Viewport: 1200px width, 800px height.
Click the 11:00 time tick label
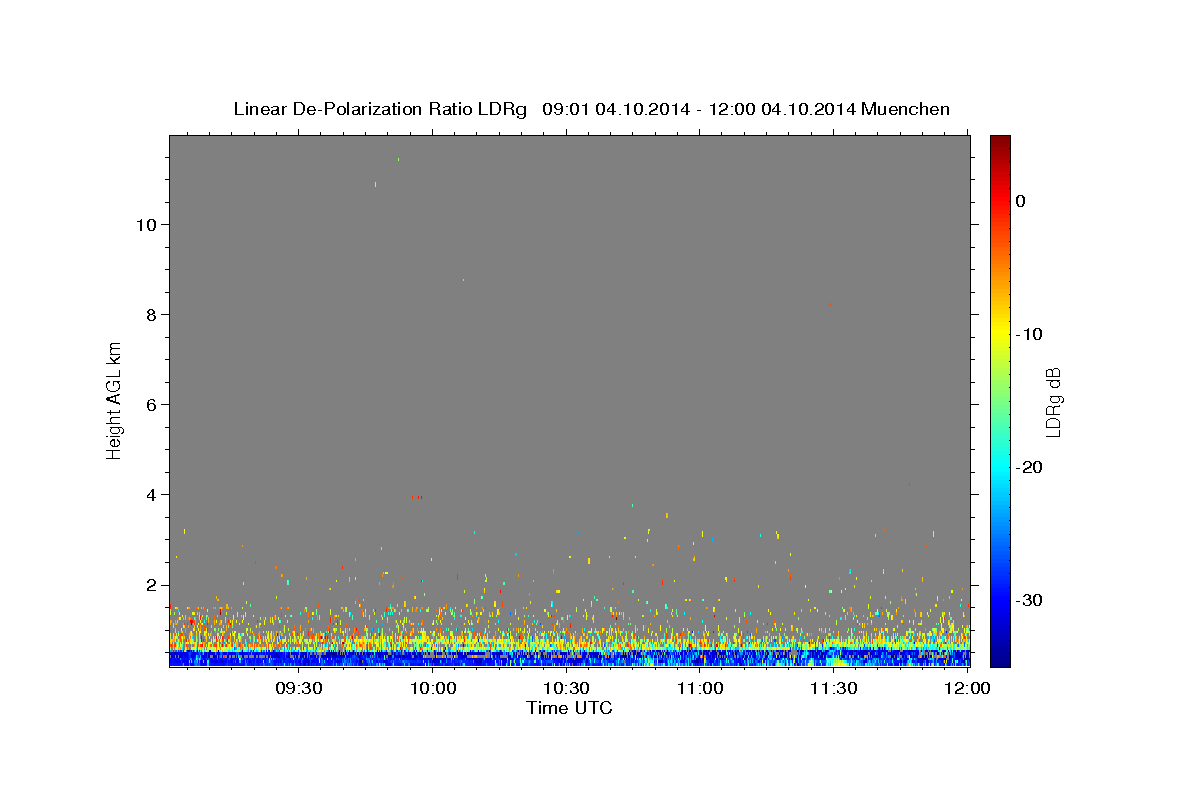(700, 689)
